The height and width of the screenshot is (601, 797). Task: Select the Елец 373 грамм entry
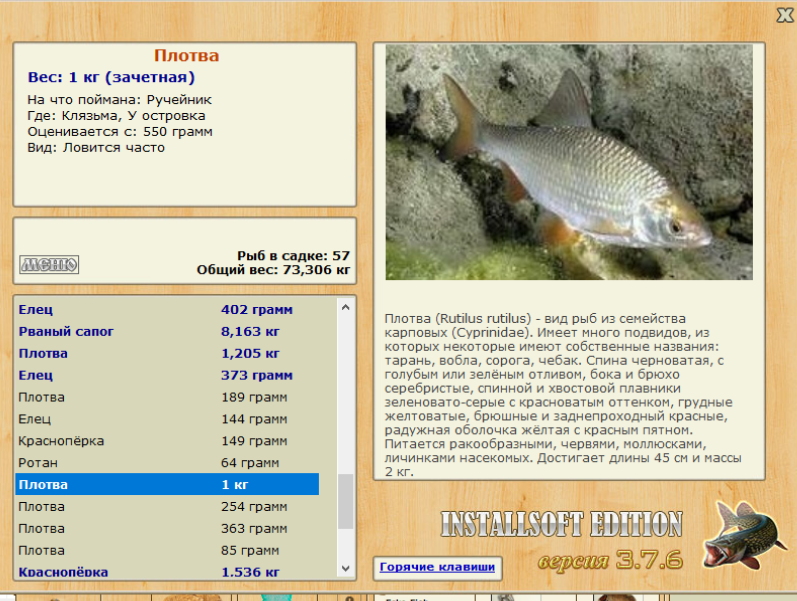[167, 375]
